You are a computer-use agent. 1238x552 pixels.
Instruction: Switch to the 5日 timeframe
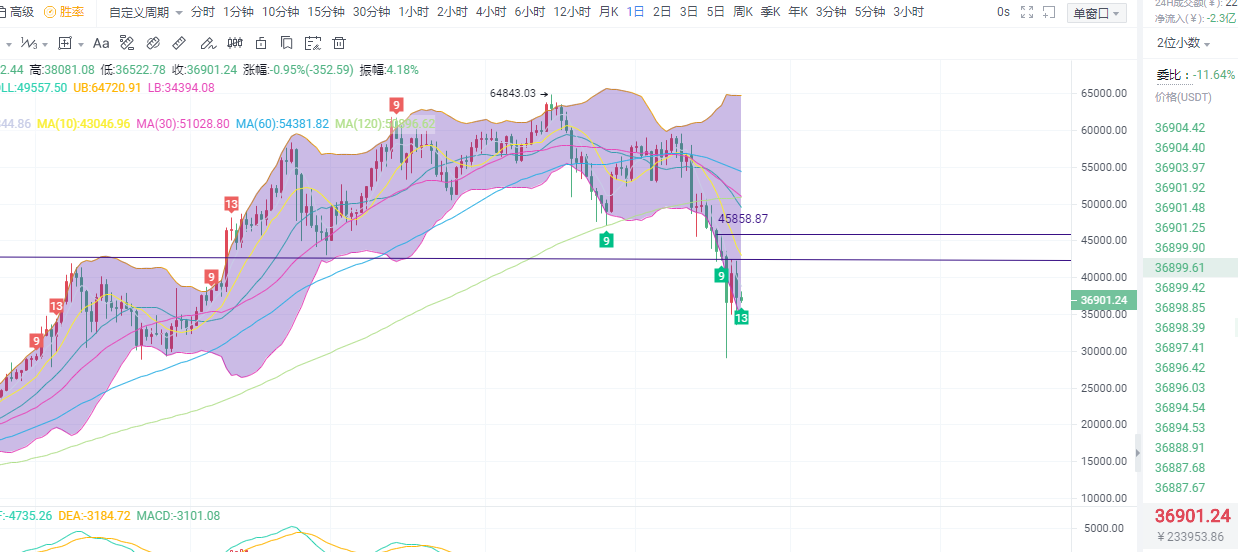click(715, 12)
